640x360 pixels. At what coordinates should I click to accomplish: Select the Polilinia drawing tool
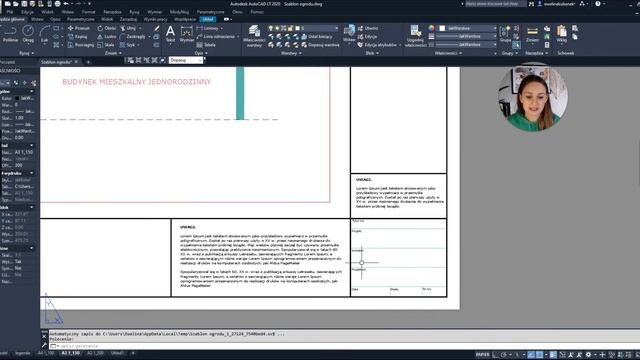[x=10, y=33]
